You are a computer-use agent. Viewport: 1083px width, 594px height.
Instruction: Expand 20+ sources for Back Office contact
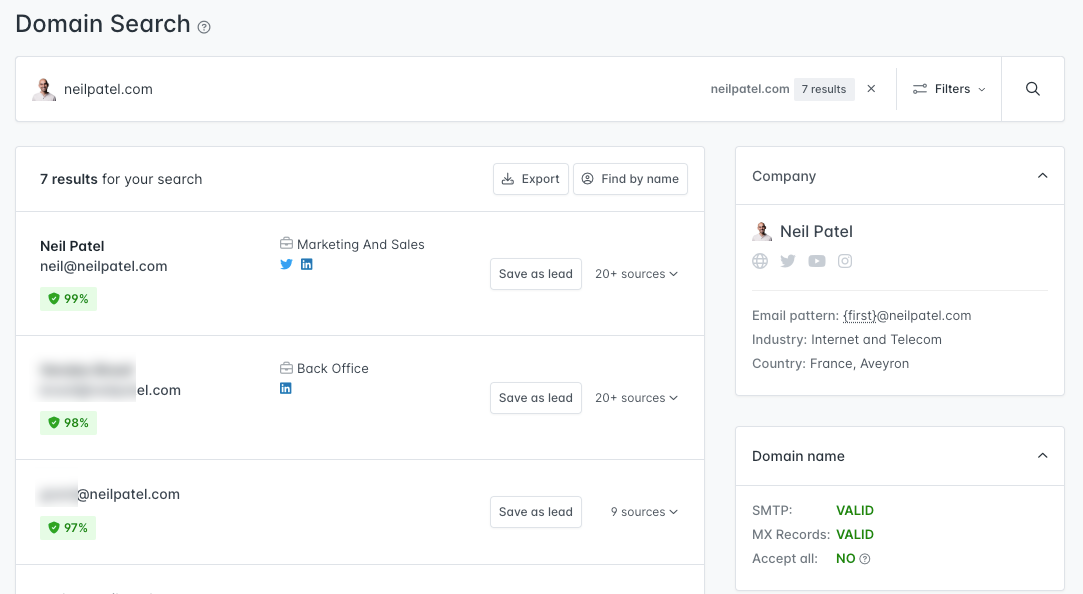point(636,399)
